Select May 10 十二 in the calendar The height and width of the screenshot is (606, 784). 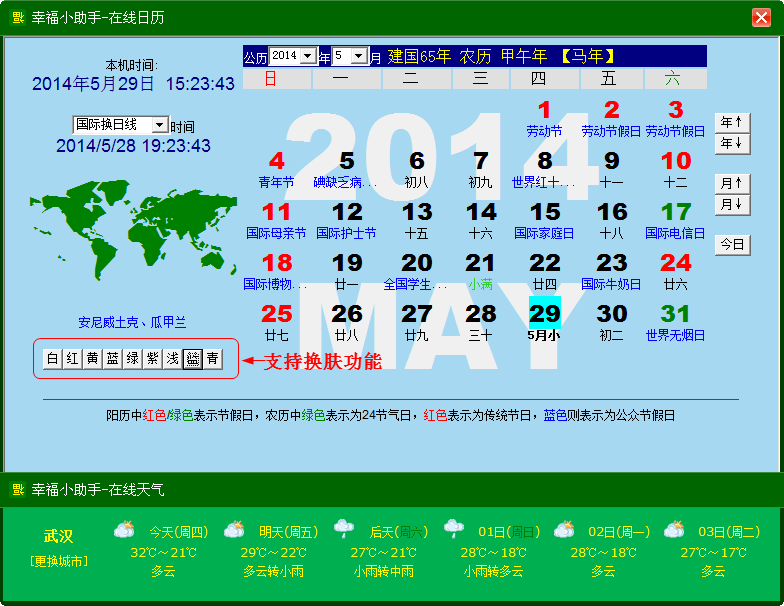pos(676,170)
